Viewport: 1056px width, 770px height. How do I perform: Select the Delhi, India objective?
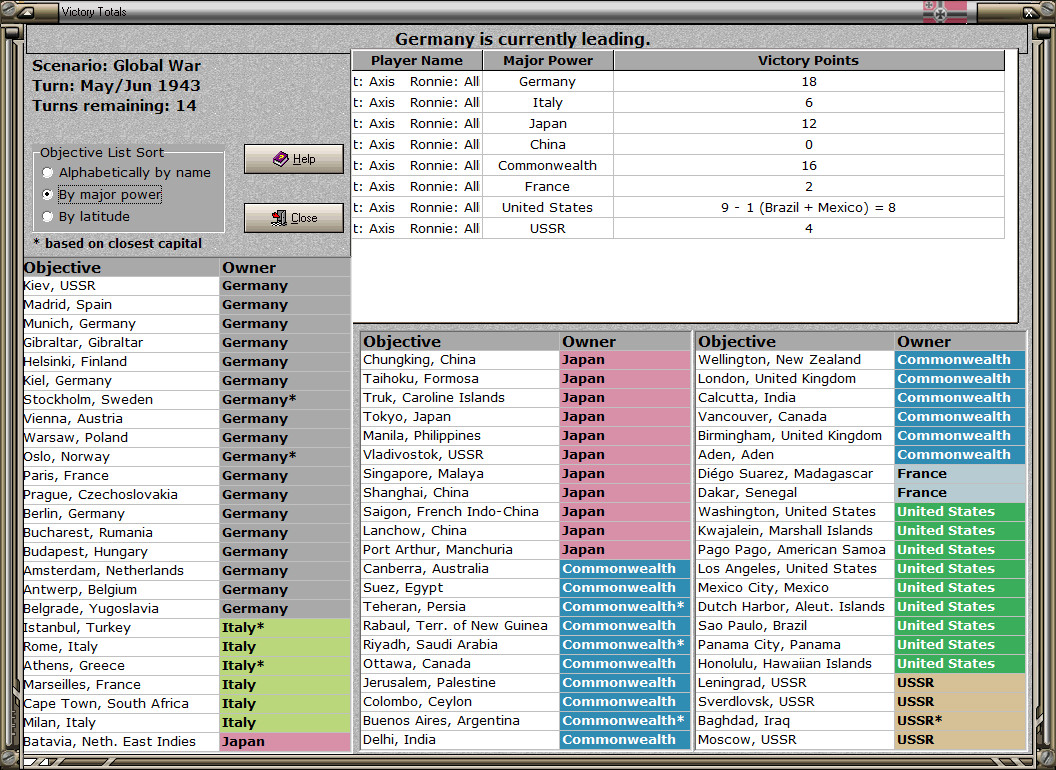coord(460,740)
